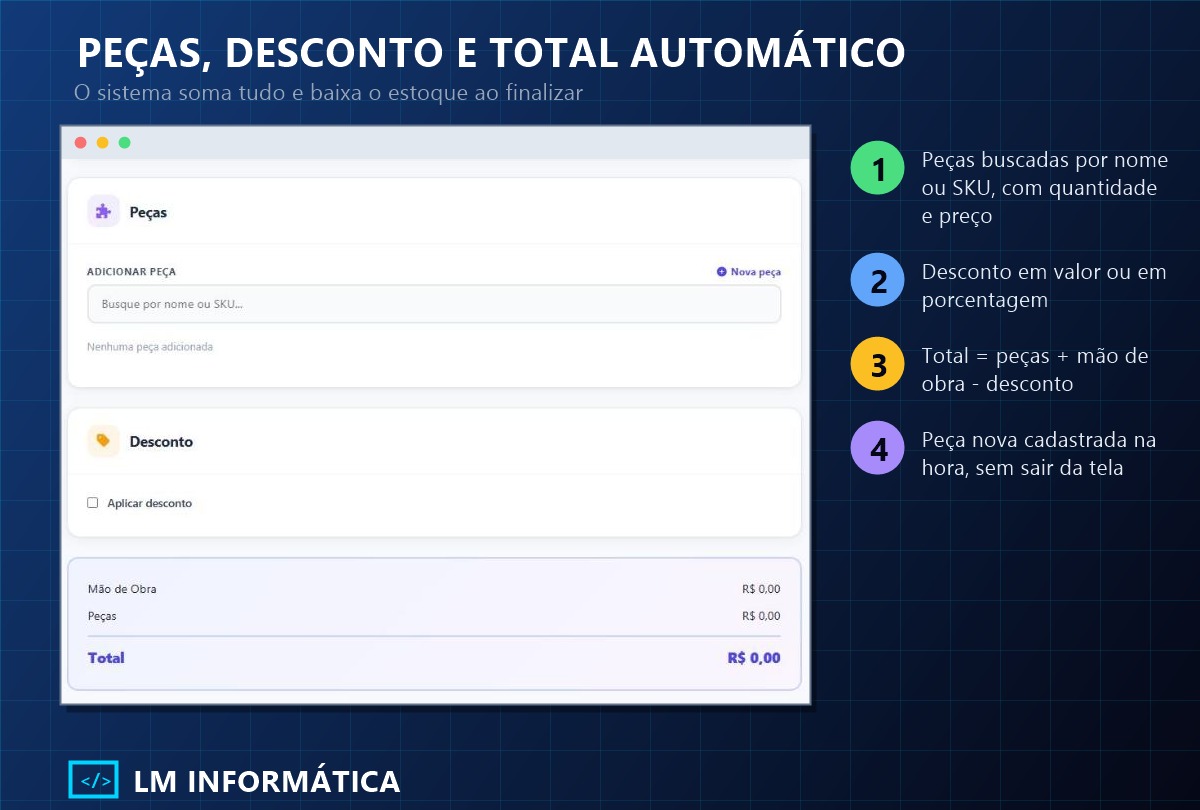Click the Peças section heading

pyautogui.click(x=148, y=213)
